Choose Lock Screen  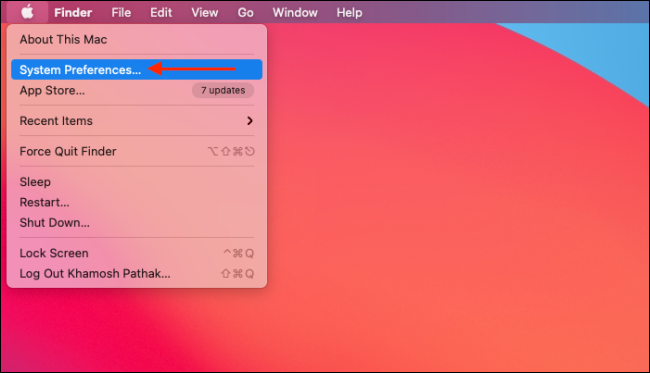click(x=137, y=253)
